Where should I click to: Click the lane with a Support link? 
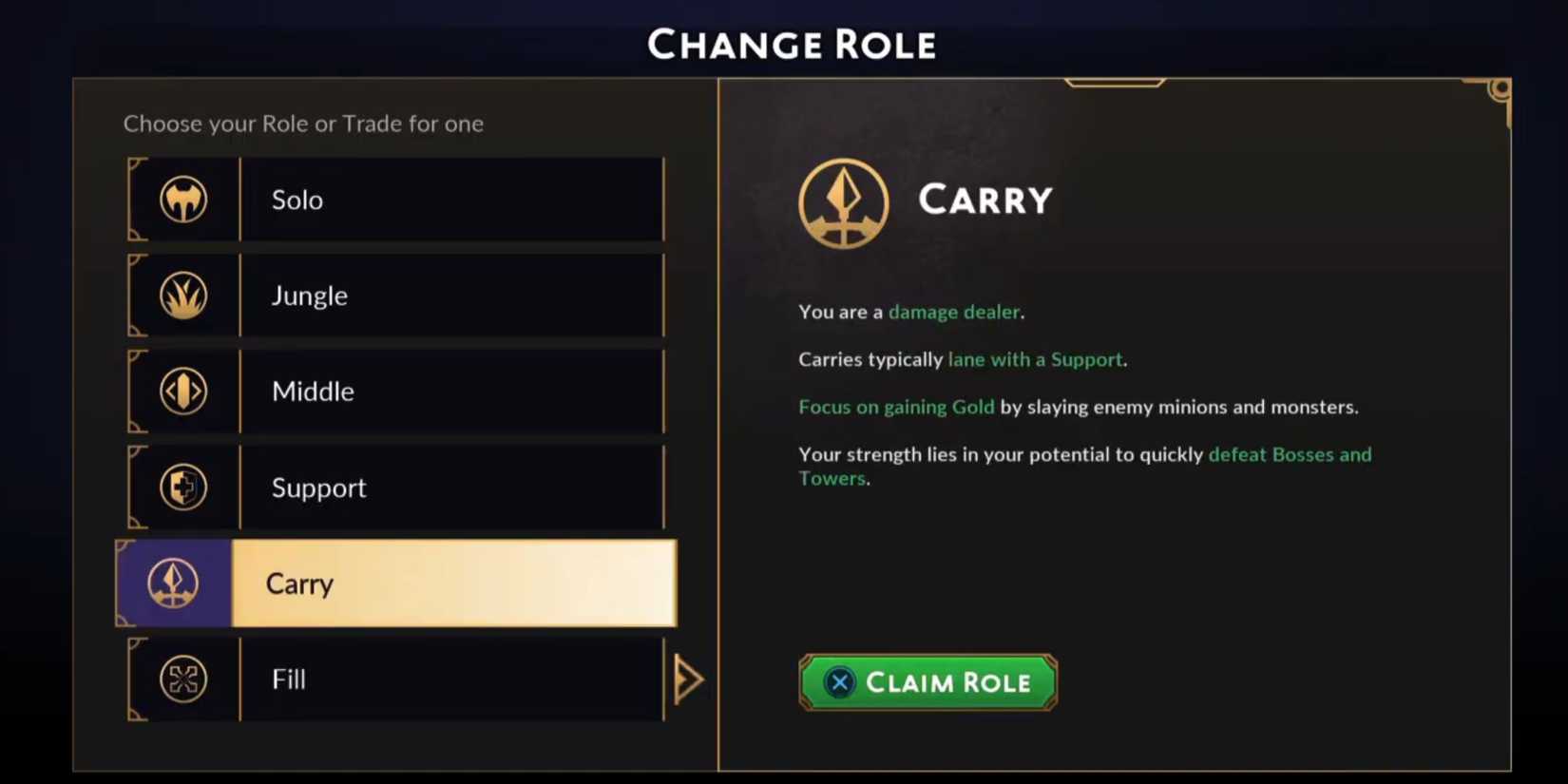click(x=1035, y=359)
